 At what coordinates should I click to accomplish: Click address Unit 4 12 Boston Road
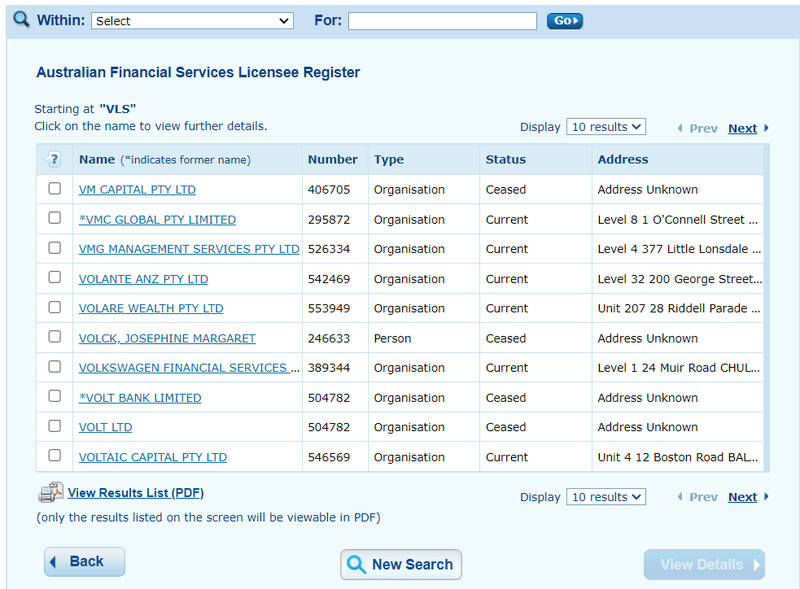678,457
